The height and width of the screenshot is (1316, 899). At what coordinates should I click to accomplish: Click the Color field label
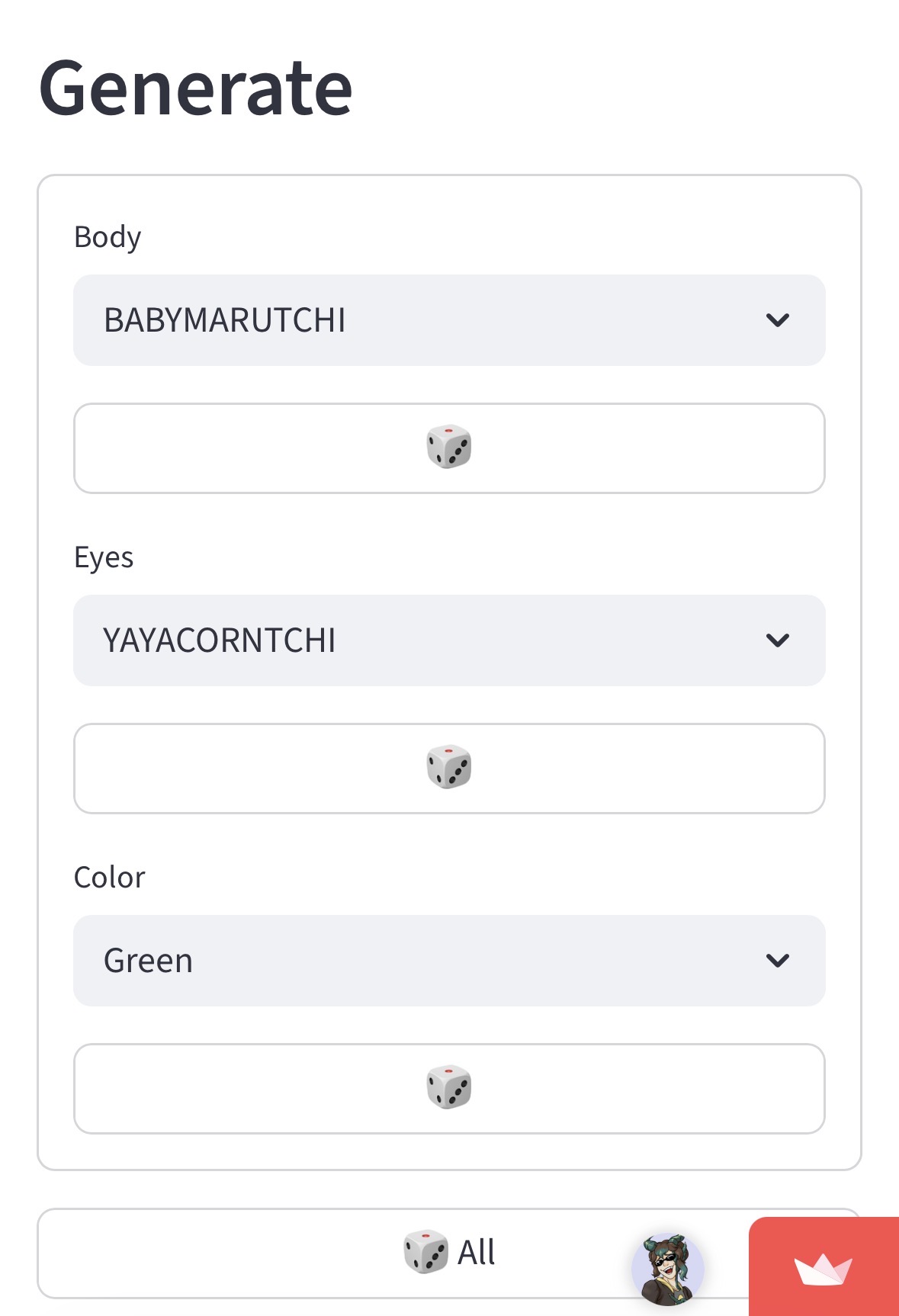tap(109, 878)
